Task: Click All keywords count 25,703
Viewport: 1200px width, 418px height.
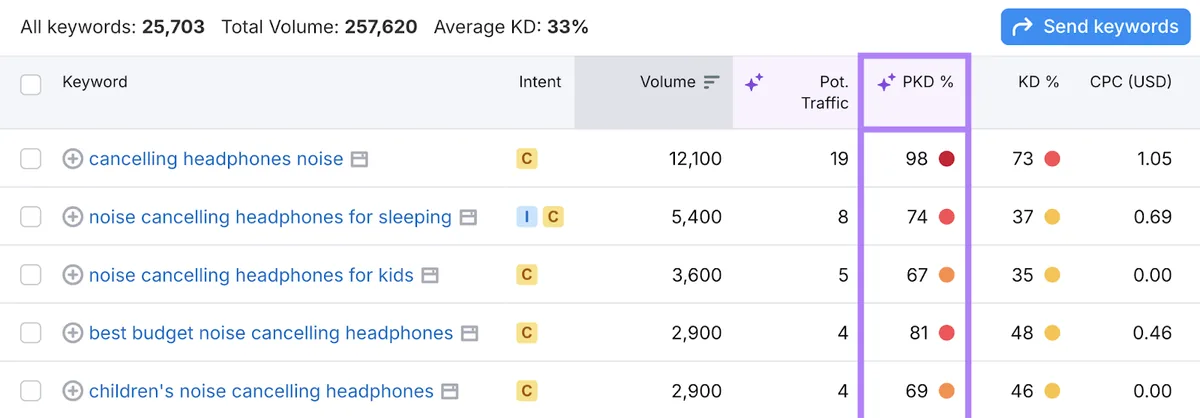Action: (x=173, y=27)
